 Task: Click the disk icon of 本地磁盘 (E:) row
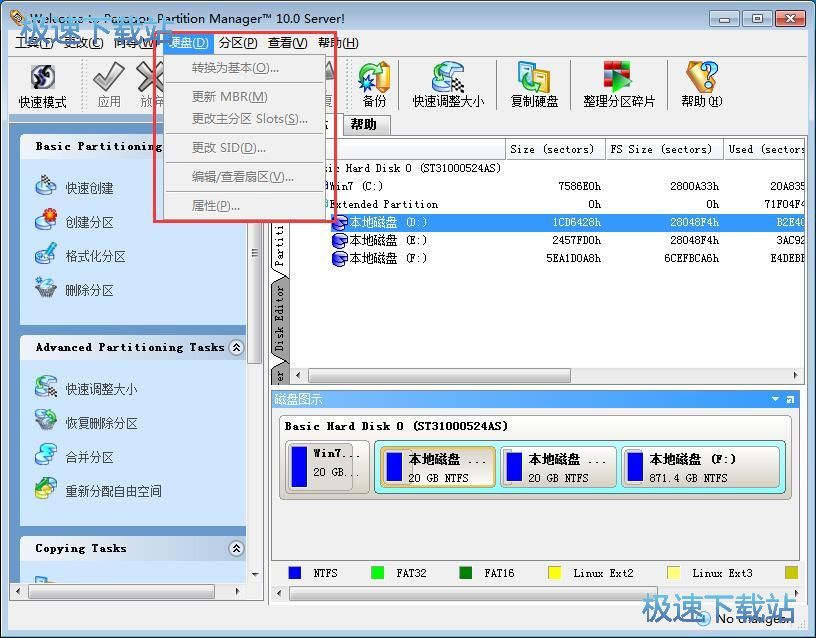[339, 240]
